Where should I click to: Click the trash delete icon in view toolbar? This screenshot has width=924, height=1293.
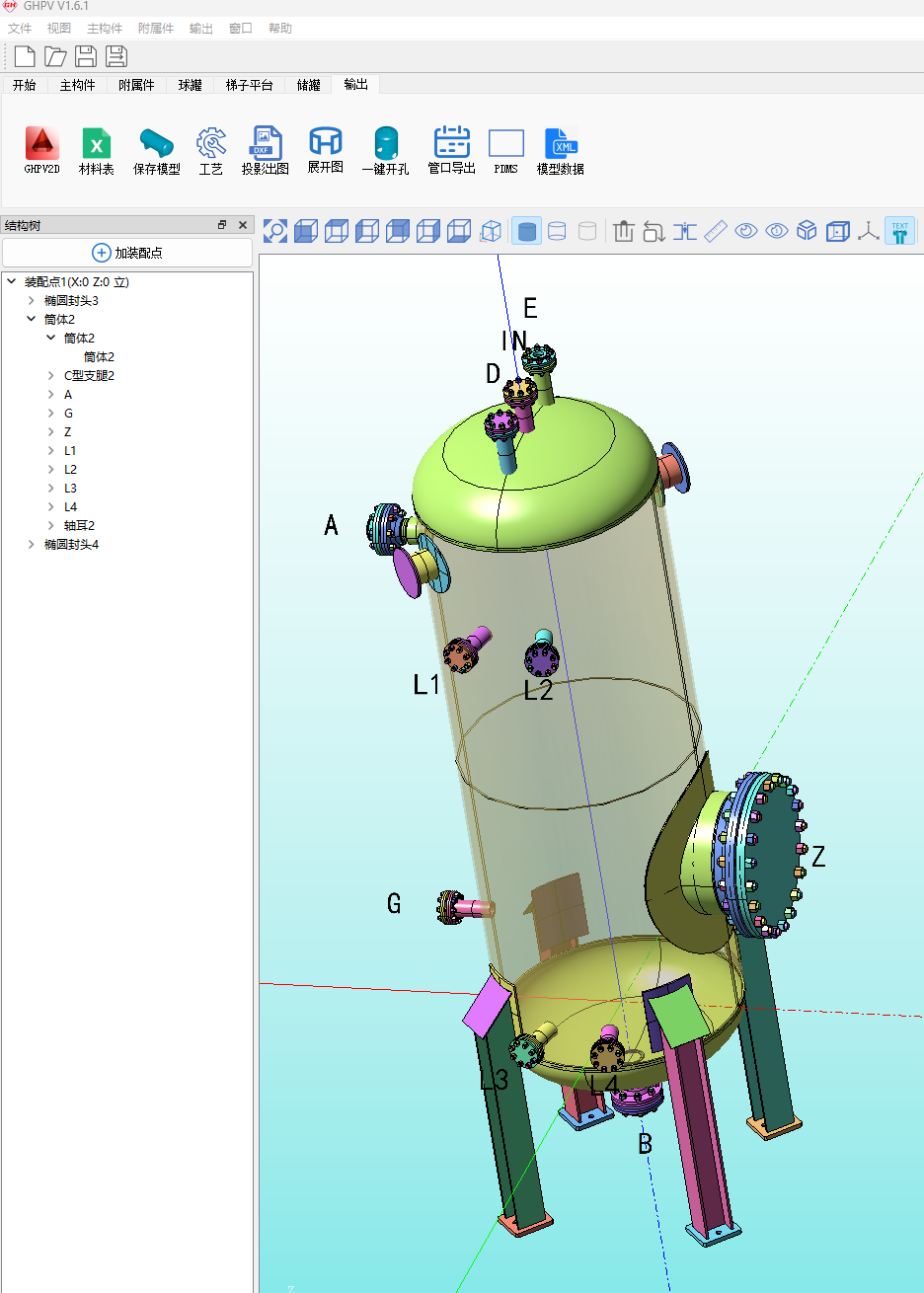tap(623, 231)
